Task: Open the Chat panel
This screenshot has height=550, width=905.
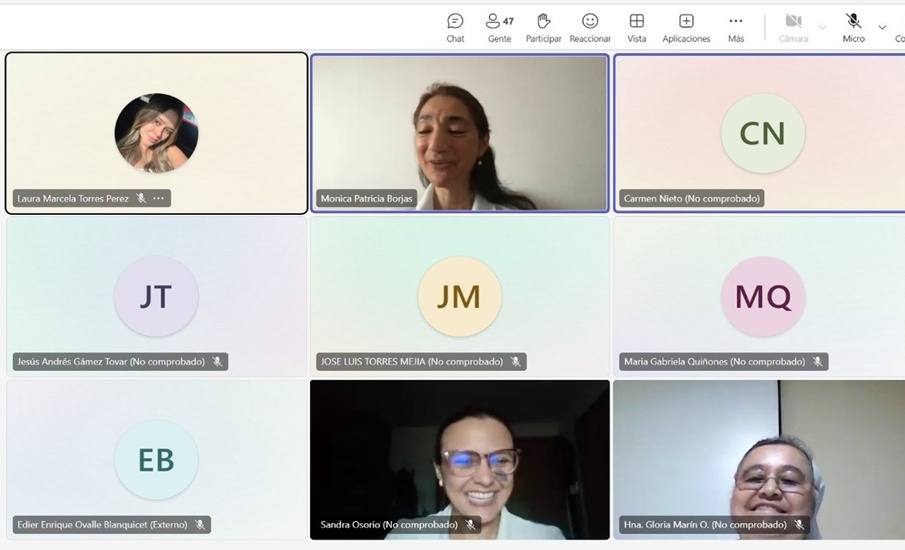Action: point(455,28)
